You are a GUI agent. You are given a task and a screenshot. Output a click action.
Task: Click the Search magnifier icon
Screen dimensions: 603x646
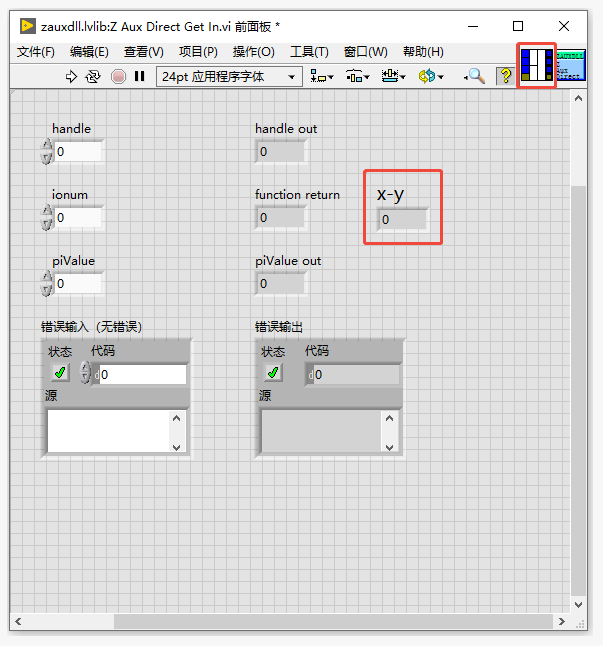475,76
